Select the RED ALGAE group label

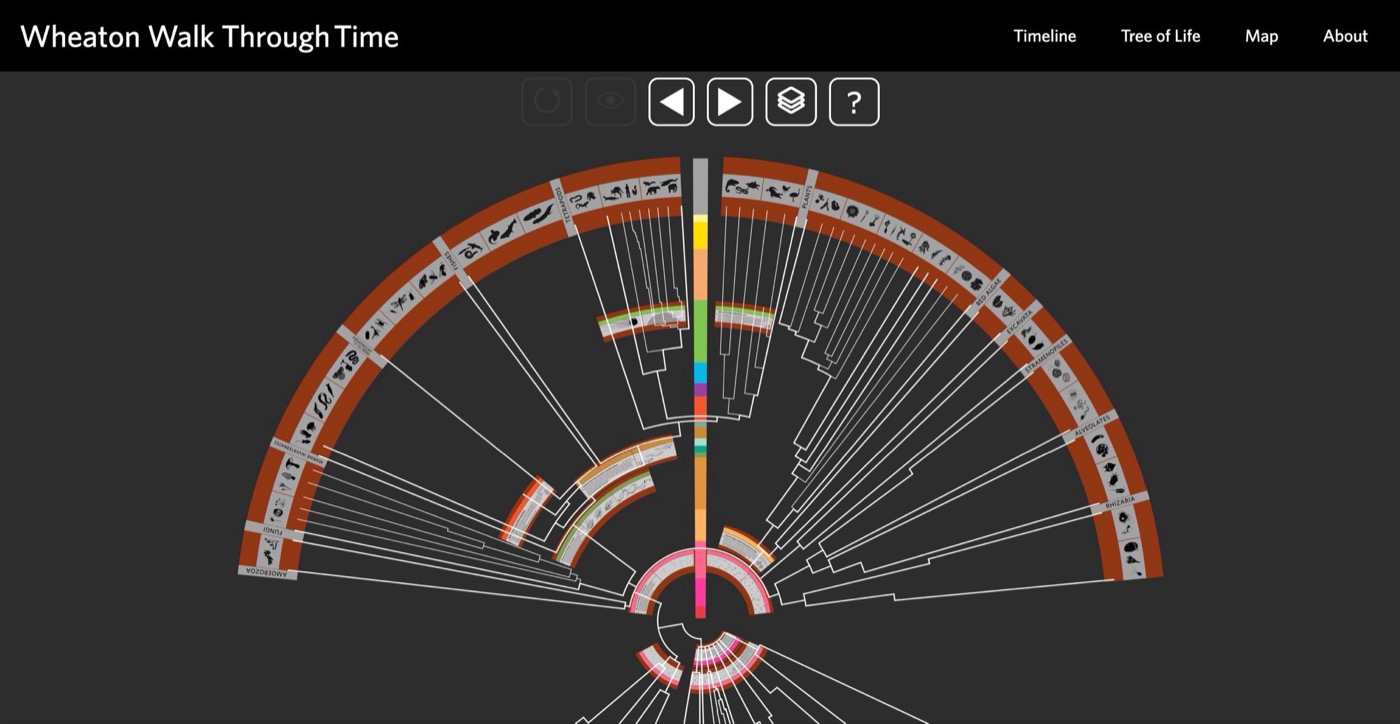pyautogui.click(x=989, y=295)
